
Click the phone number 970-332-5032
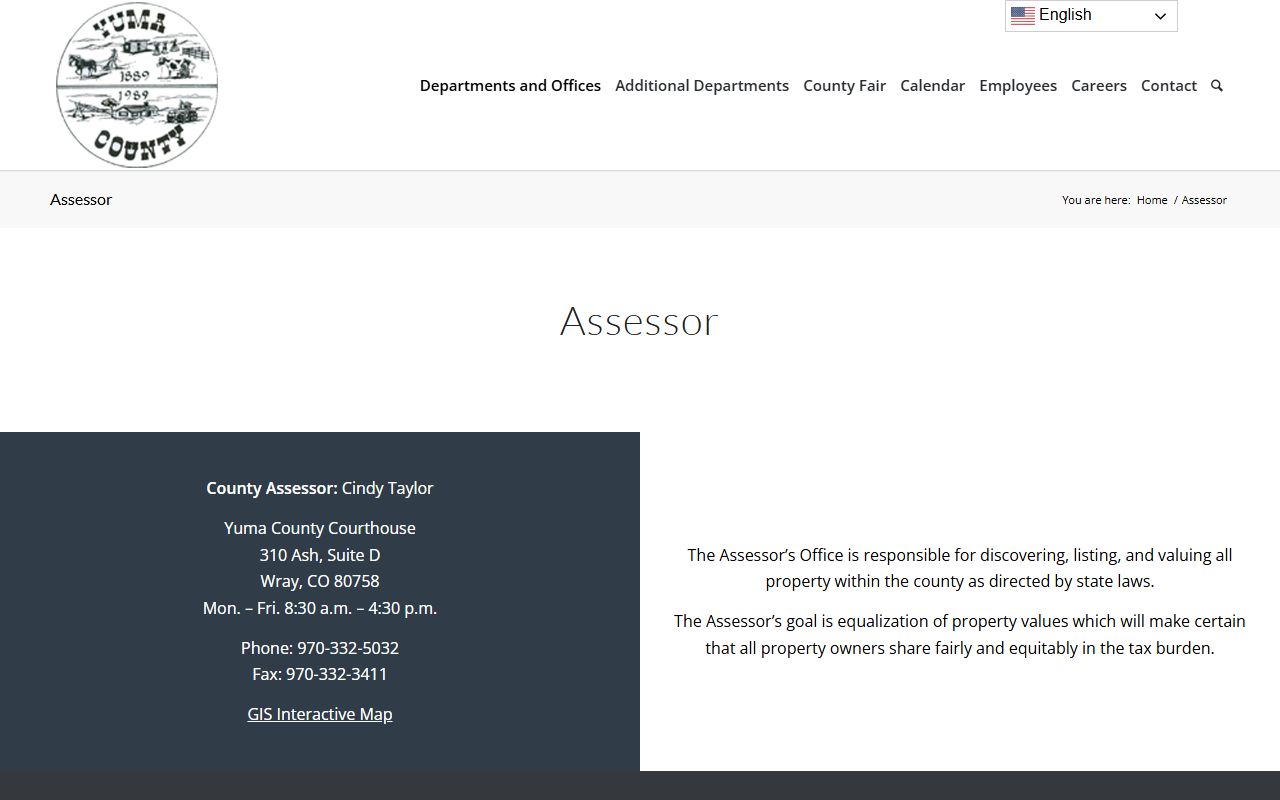click(x=348, y=648)
